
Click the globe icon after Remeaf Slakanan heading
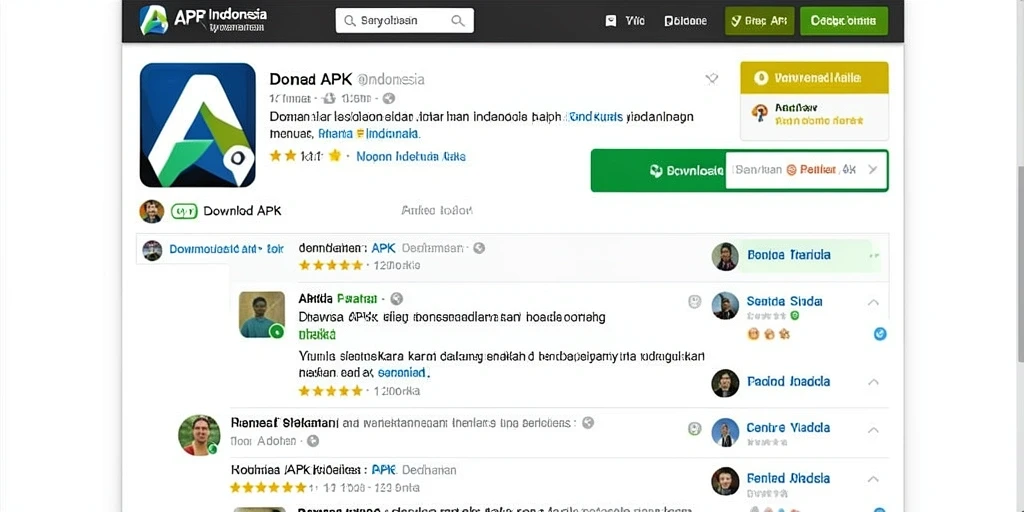click(x=588, y=423)
